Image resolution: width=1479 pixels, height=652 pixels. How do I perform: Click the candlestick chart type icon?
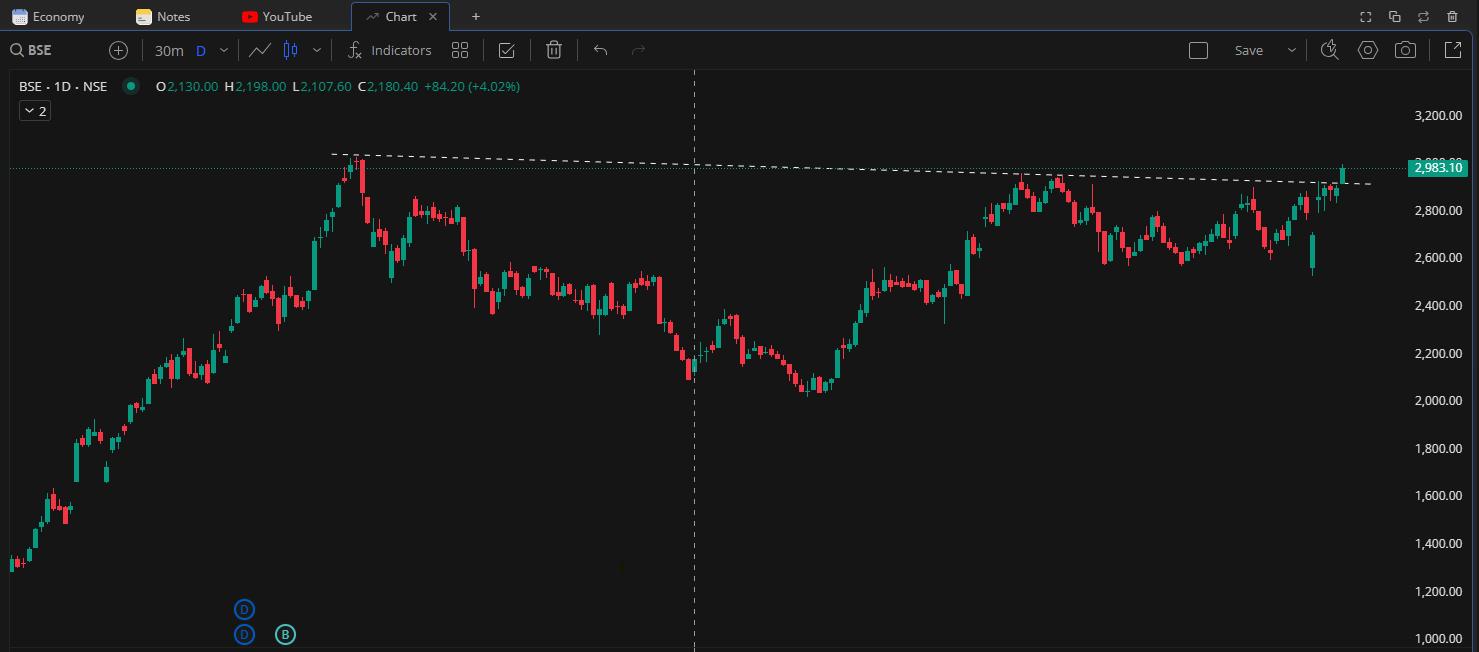291,50
